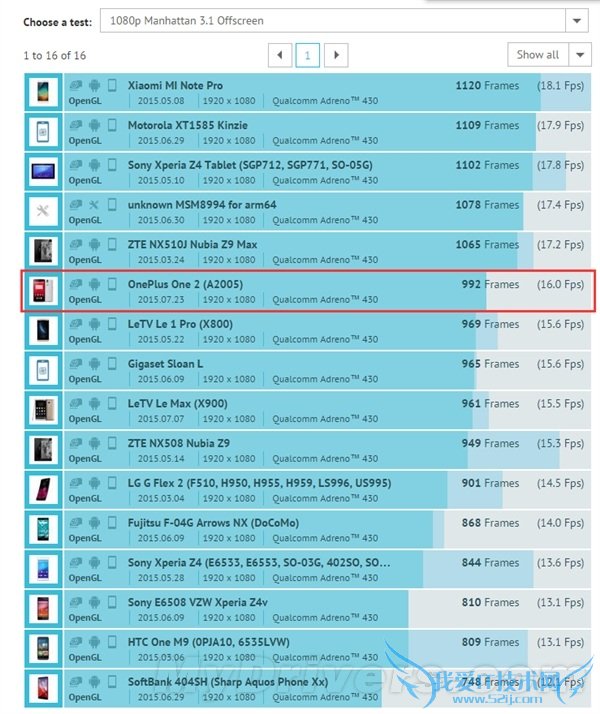Go to the previous results page arrow
Screen dimensions: 600x714
coord(279,55)
